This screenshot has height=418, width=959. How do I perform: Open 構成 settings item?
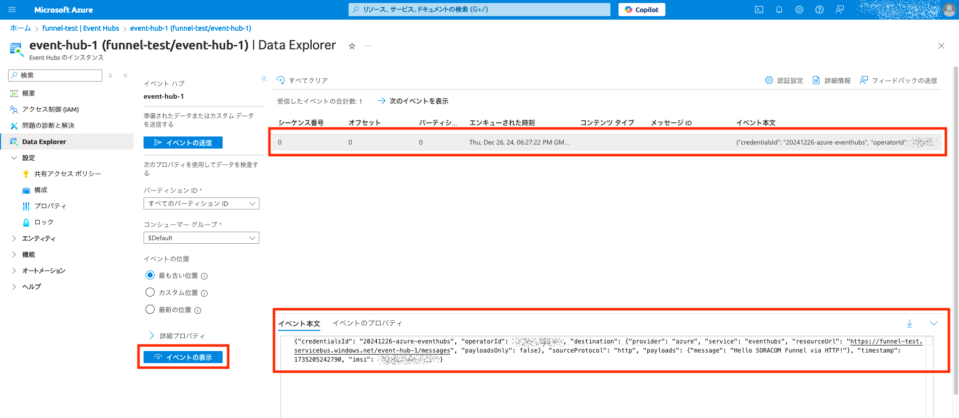tap(41, 190)
